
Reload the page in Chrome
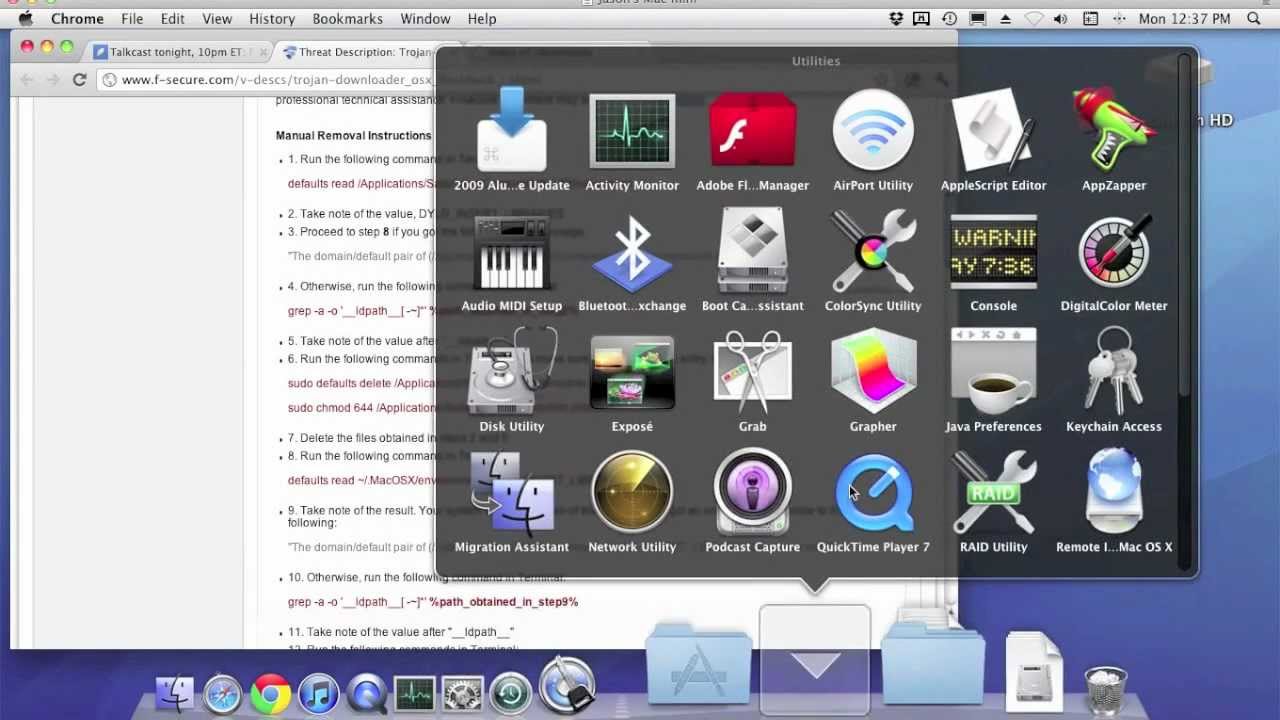point(79,80)
